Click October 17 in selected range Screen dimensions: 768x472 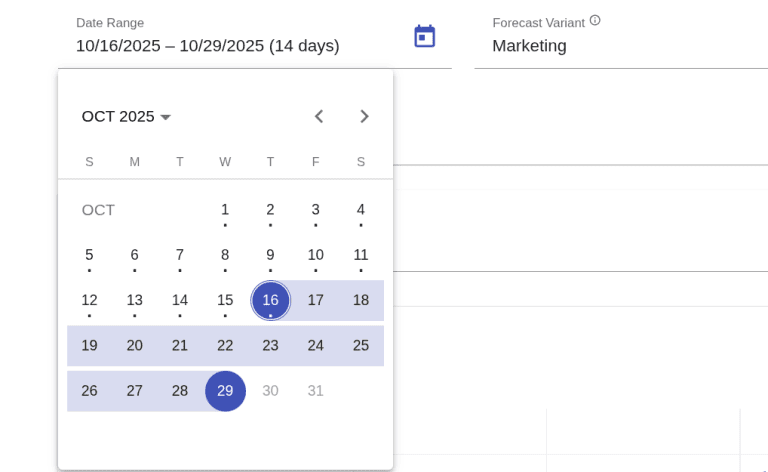315,300
